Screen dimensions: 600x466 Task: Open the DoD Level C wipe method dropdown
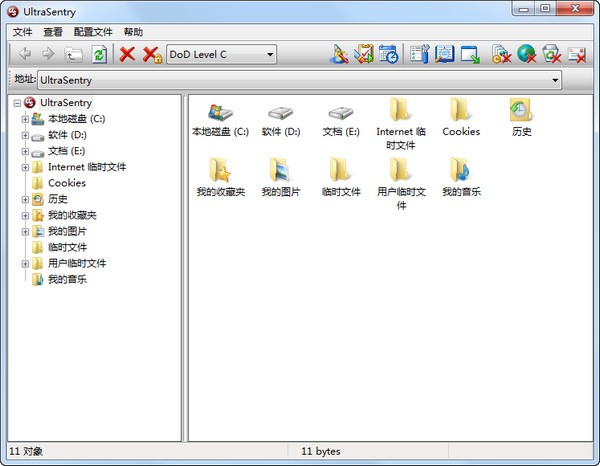(x=270, y=54)
